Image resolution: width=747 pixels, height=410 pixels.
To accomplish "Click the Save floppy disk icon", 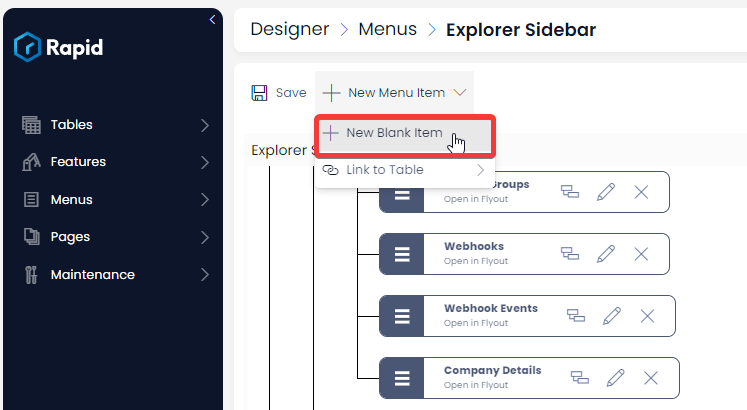I will (x=259, y=93).
